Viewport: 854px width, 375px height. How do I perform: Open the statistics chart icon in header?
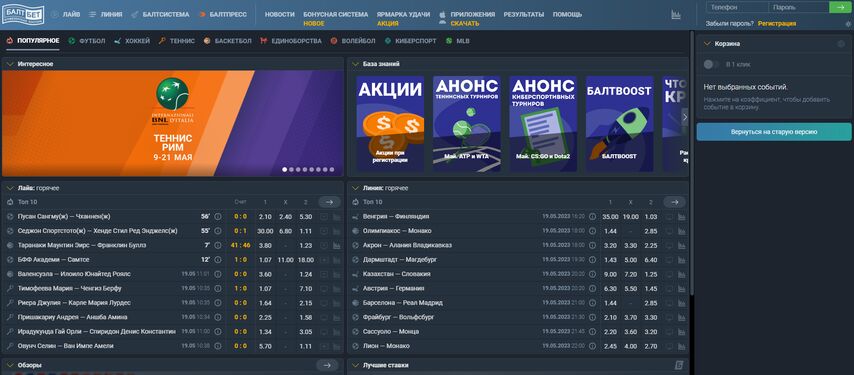(676, 15)
